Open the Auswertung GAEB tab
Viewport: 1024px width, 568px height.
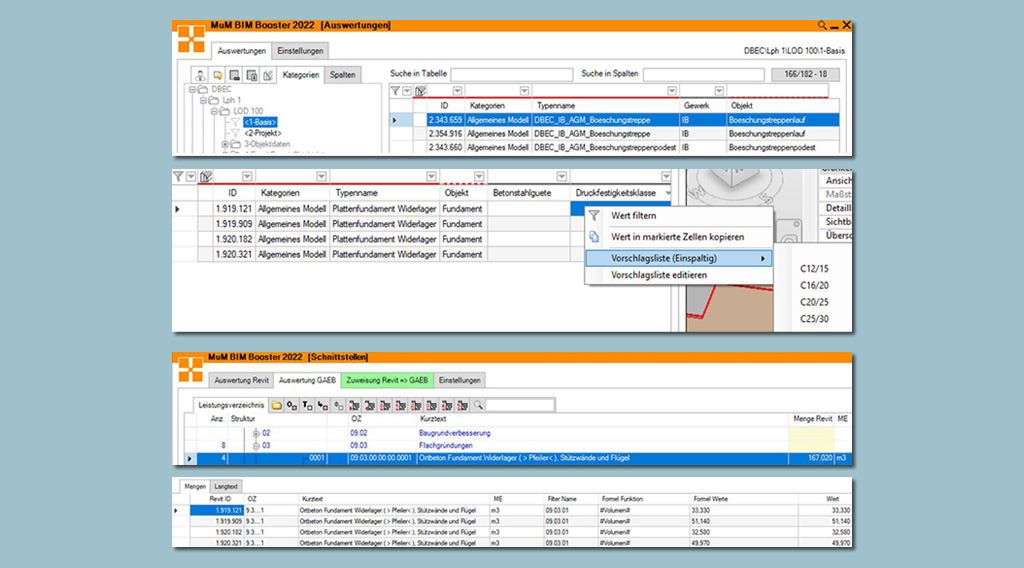click(x=307, y=381)
